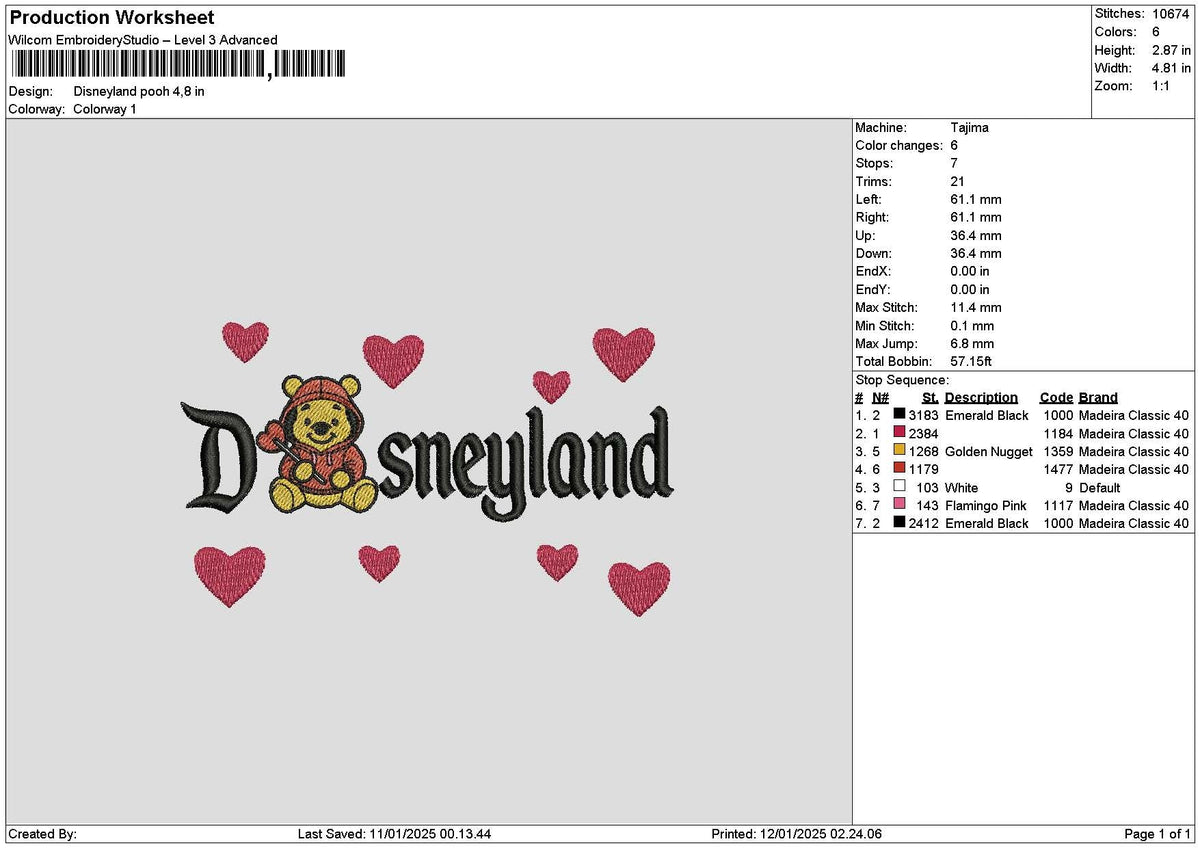Click the Total Bobbin value 57.15ft
The width and height of the screenshot is (1200, 848).
coord(971,362)
